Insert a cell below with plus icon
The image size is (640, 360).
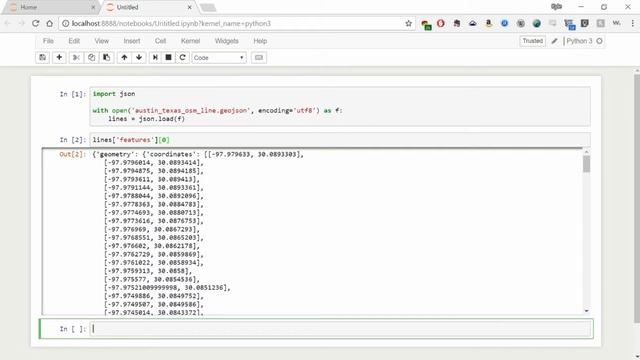(x=59, y=58)
